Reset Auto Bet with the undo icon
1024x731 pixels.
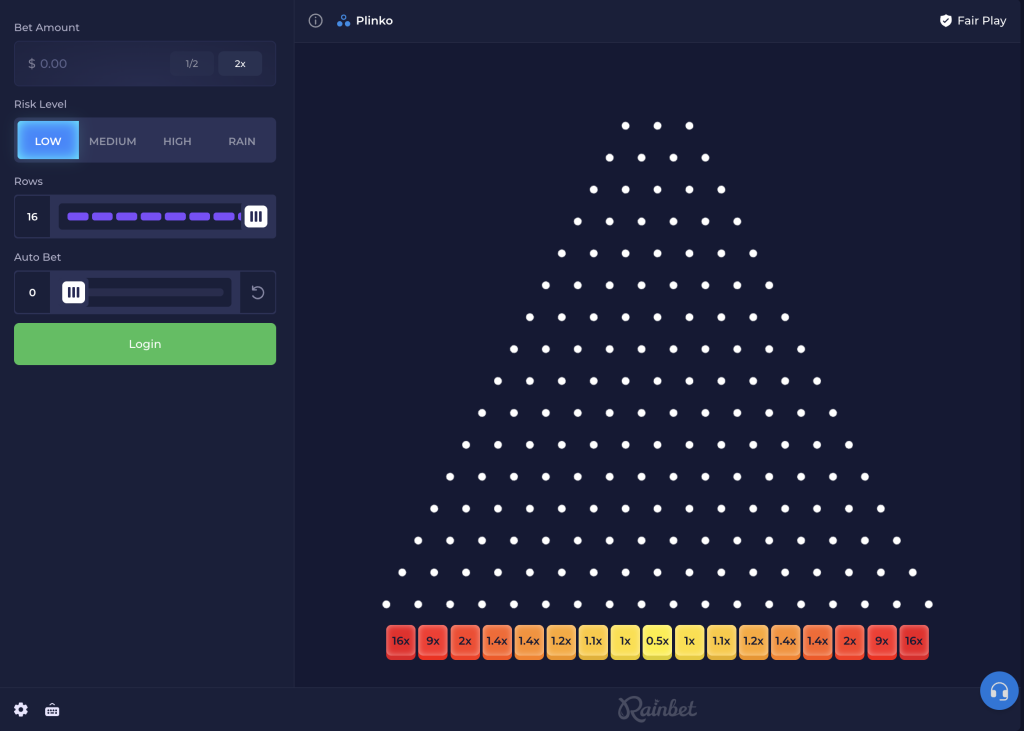click(x=258, y=293)
